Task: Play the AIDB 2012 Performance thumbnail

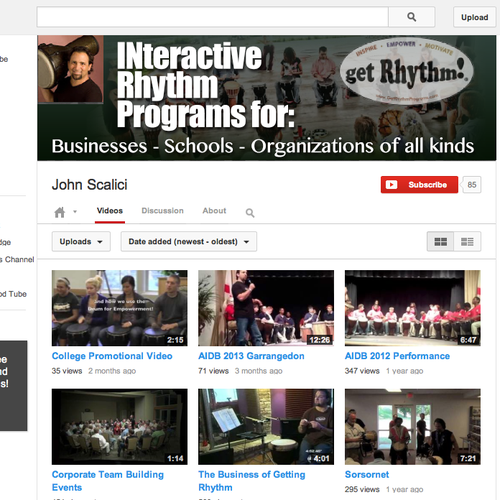Action: [413, 308]
